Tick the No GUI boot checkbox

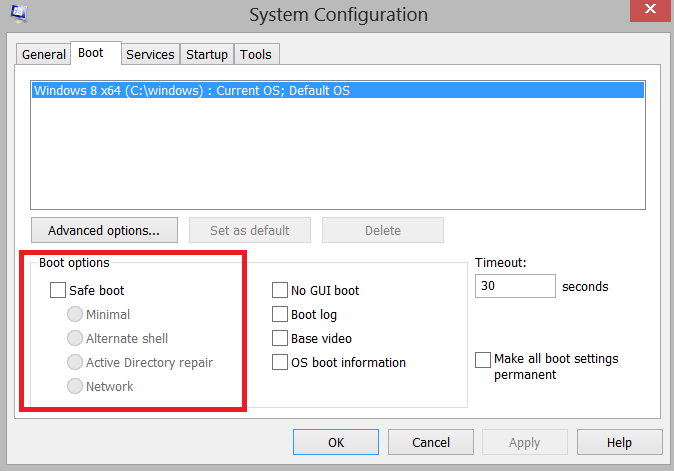280,290
